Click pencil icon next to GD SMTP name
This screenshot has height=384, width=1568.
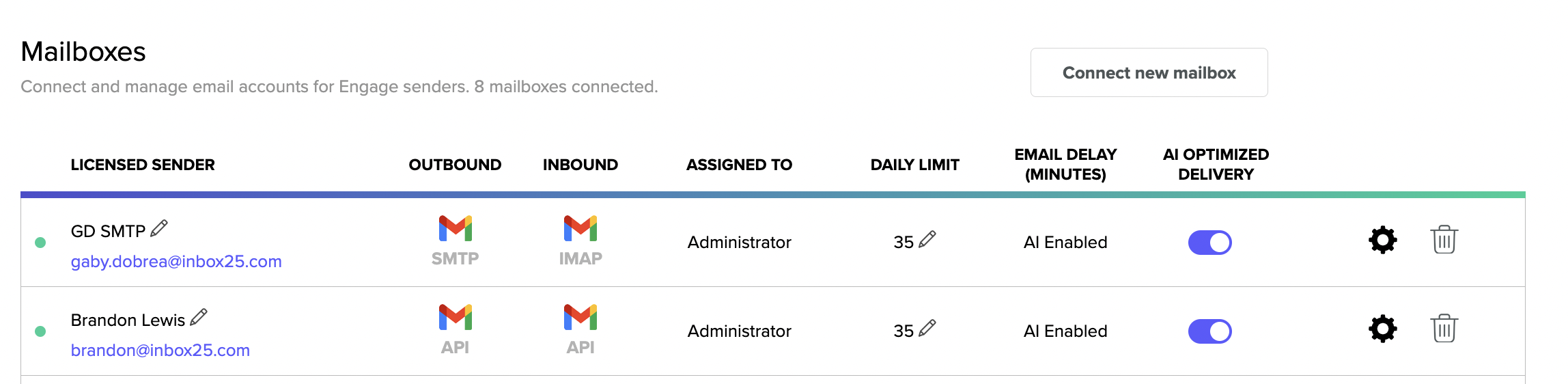coord(159,229)
